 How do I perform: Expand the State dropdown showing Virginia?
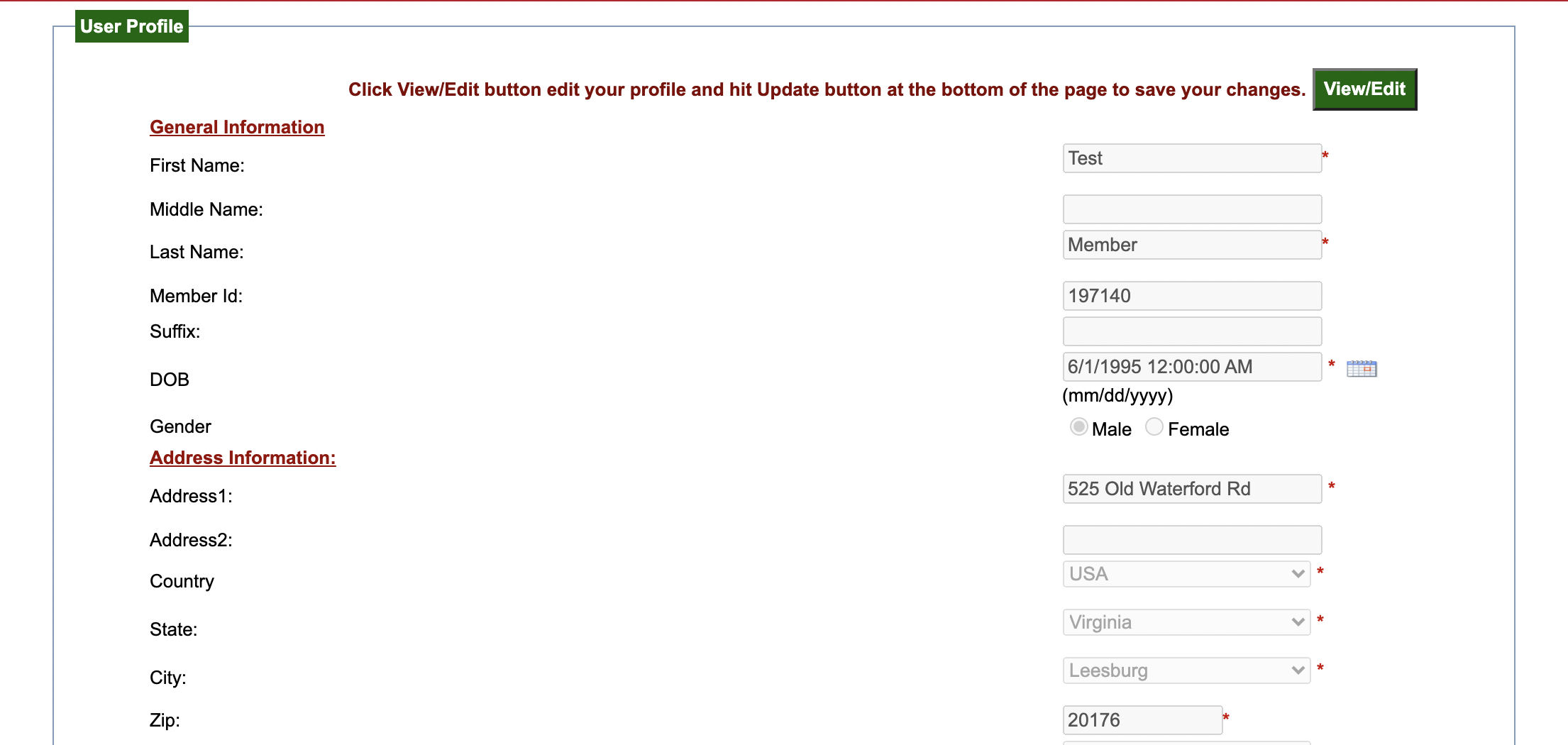pos(1186,622)
